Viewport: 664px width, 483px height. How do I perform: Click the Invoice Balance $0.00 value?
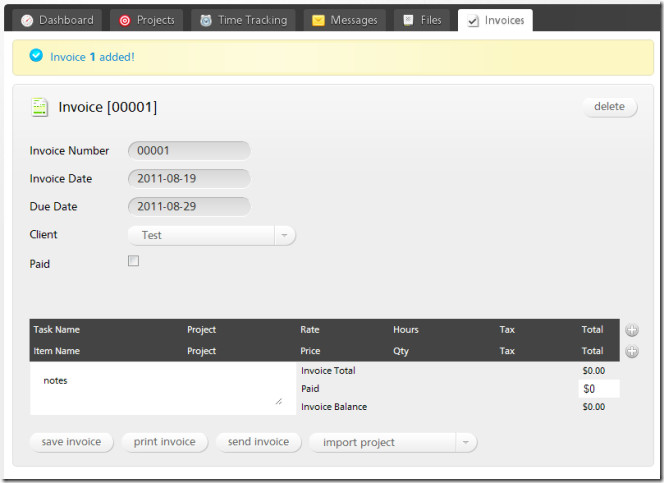(594, 407)
